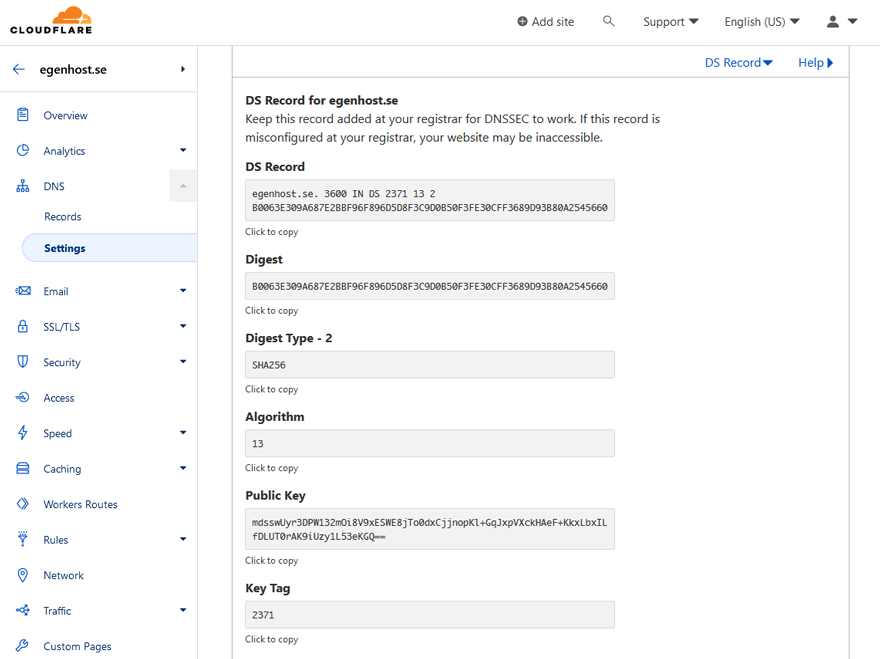Expand the Security submenu arrow
The image size is (880, 659).
(183, 361)
